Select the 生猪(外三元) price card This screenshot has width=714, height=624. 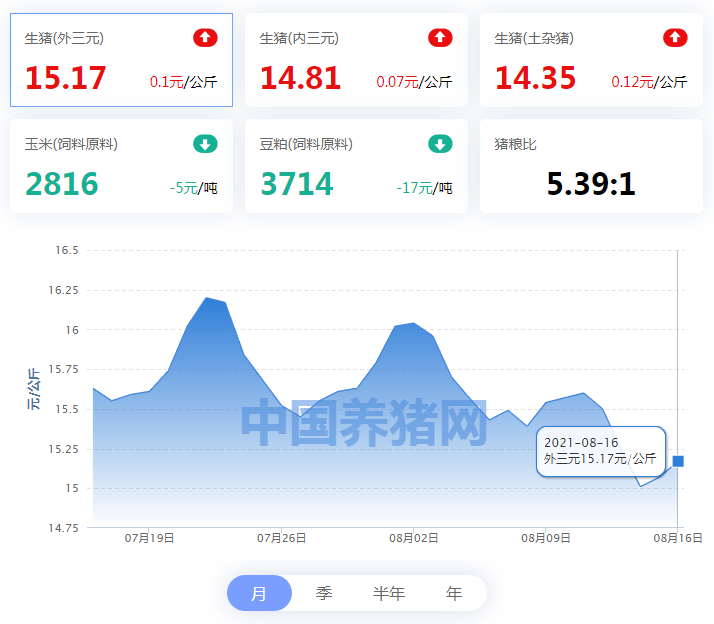point(122,60)
